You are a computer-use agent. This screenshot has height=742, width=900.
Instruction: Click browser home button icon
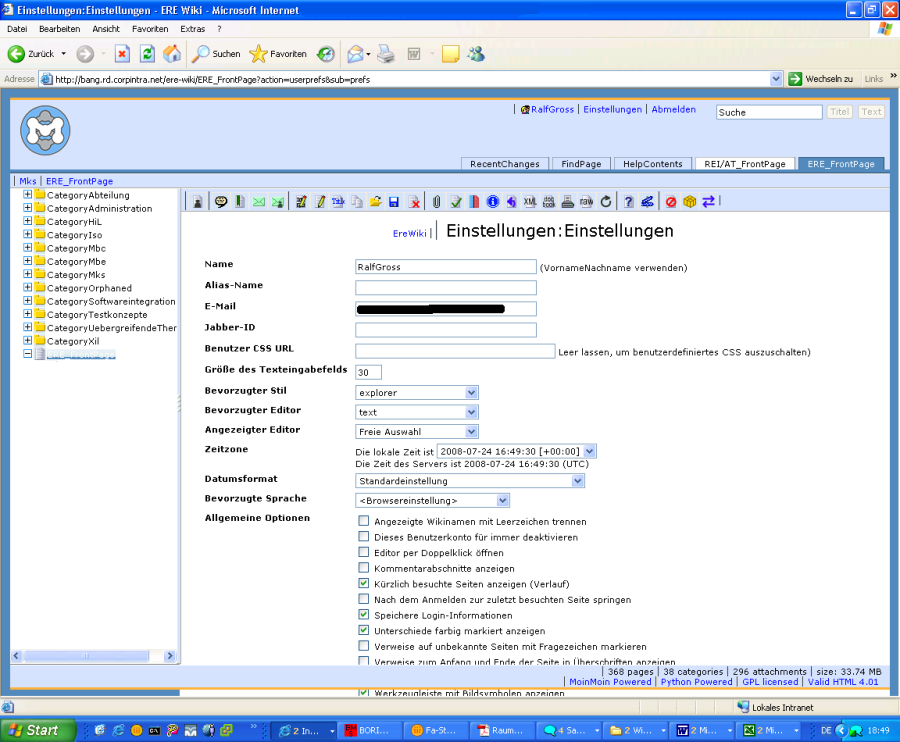coord(172,53)
